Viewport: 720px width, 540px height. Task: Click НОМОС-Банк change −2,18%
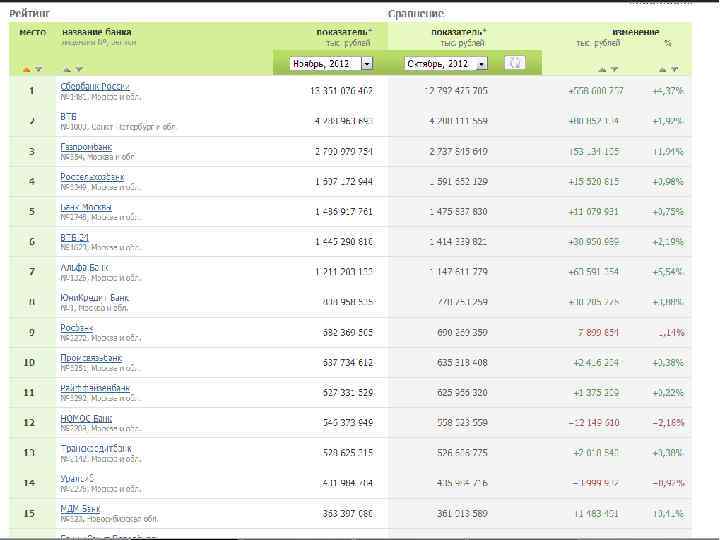[x=669, y=423]
